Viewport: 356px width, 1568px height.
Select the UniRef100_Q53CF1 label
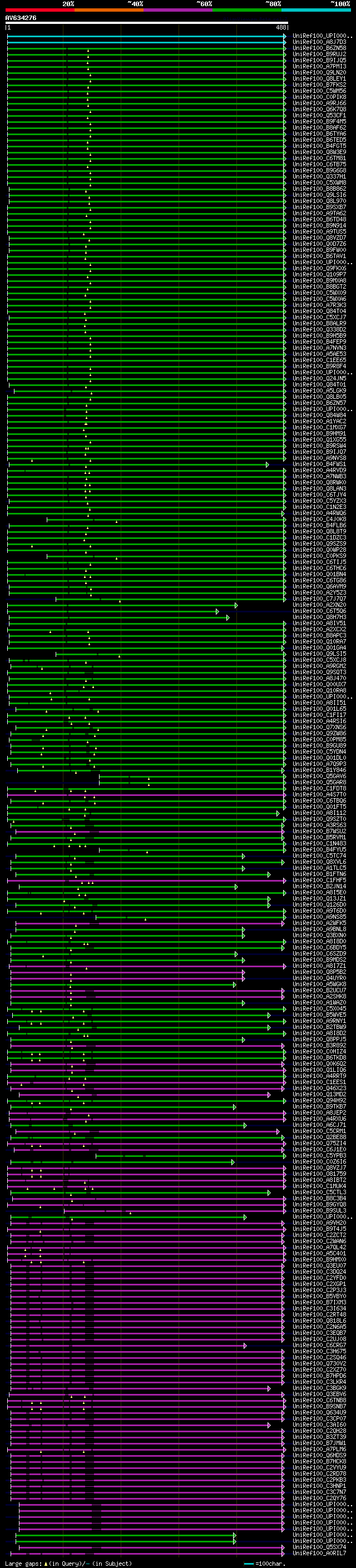[x=319, y=116]
